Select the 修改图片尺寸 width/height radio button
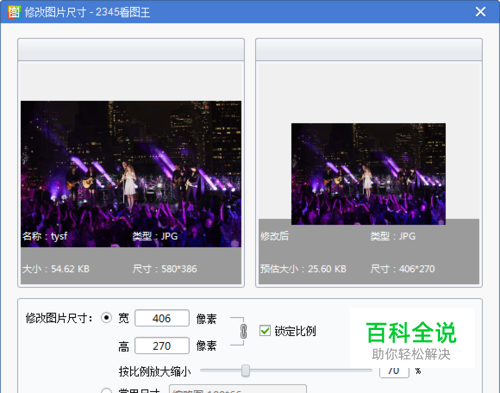Screen dimensions: 500x393 point(106,318)
